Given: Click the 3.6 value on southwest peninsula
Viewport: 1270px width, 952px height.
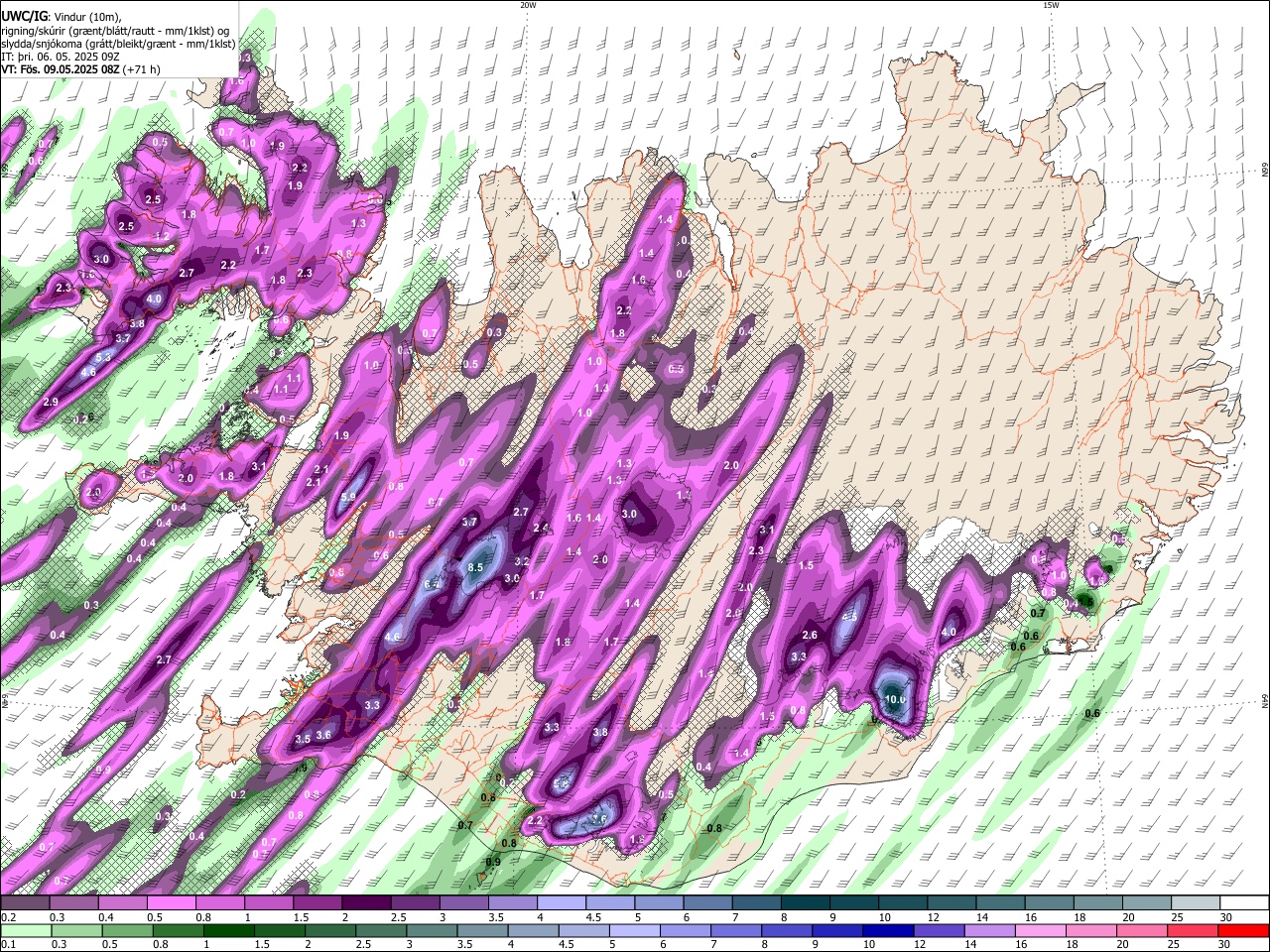Looking at the screenshot, I should click(322, 735).
